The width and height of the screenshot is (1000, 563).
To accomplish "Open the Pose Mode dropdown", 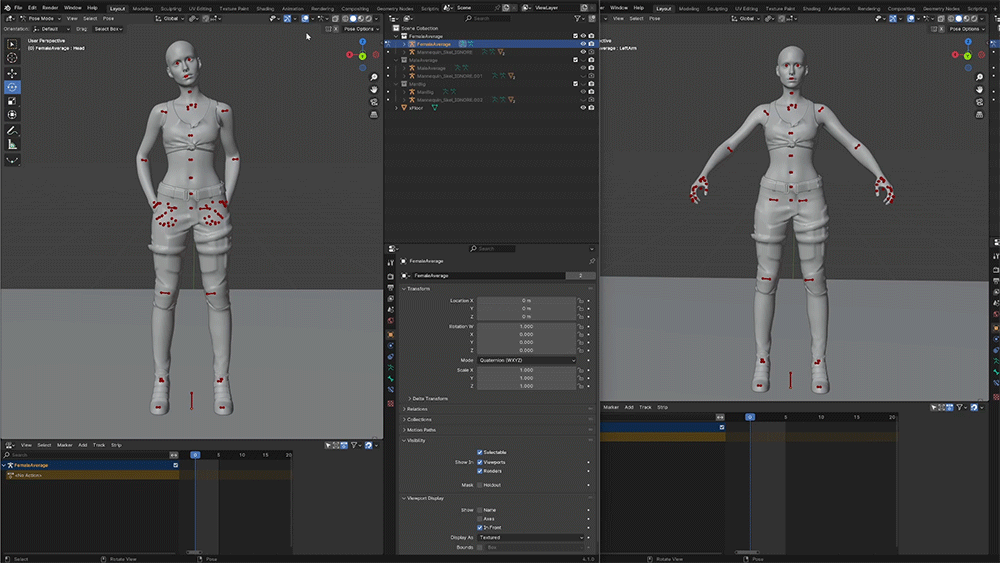I will 40,18.
